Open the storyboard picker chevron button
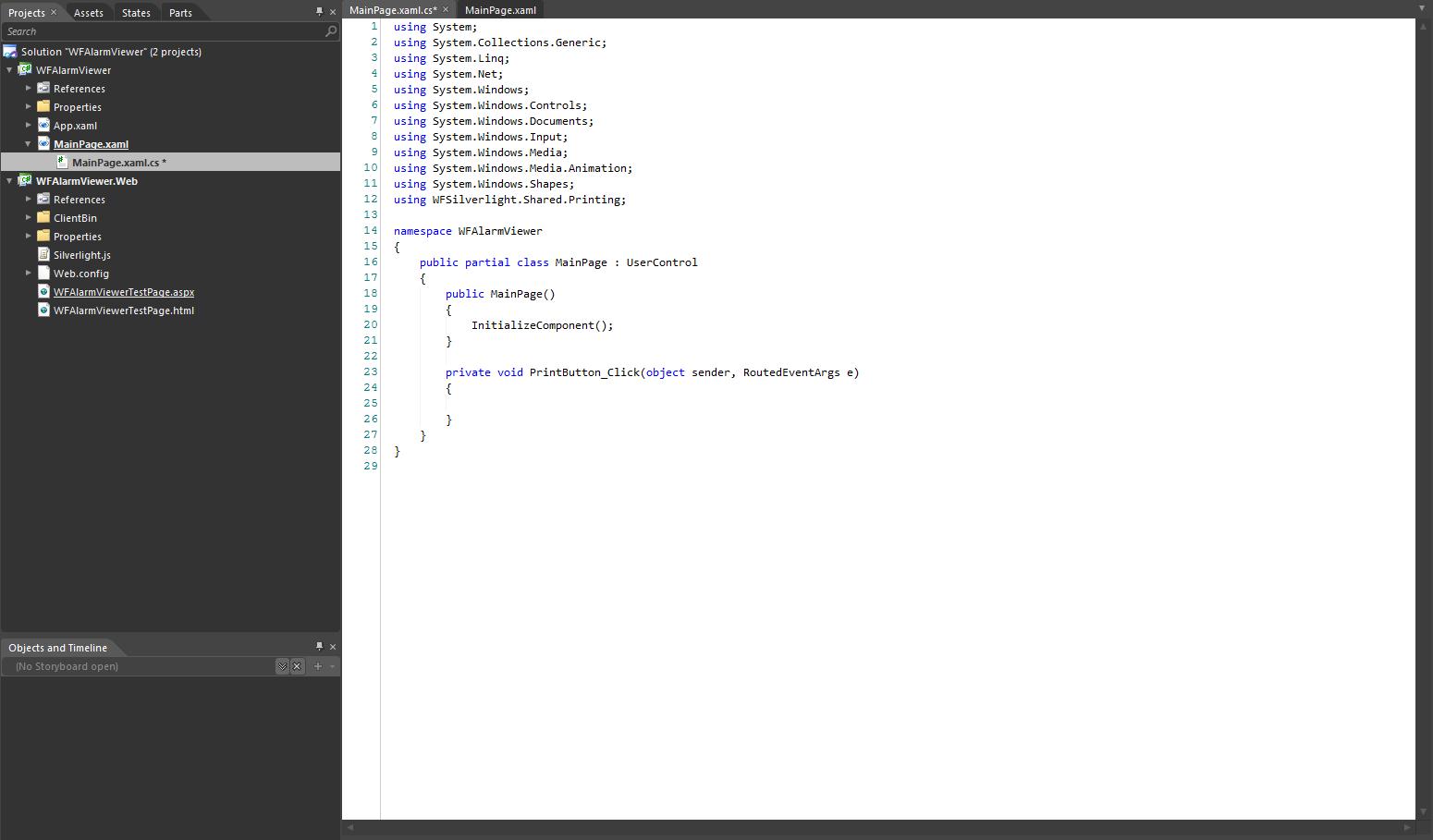 click(282, 666)
